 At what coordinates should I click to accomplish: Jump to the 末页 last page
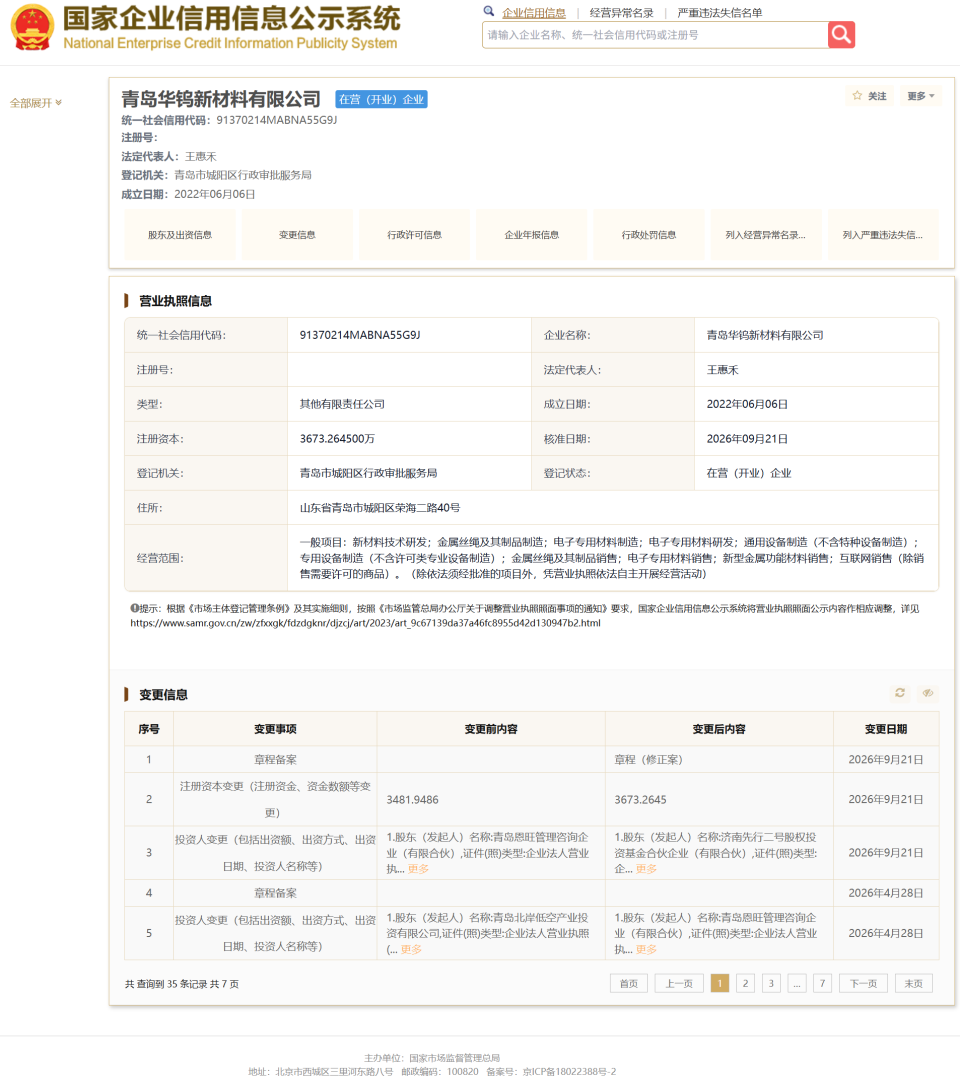point(913,983)
